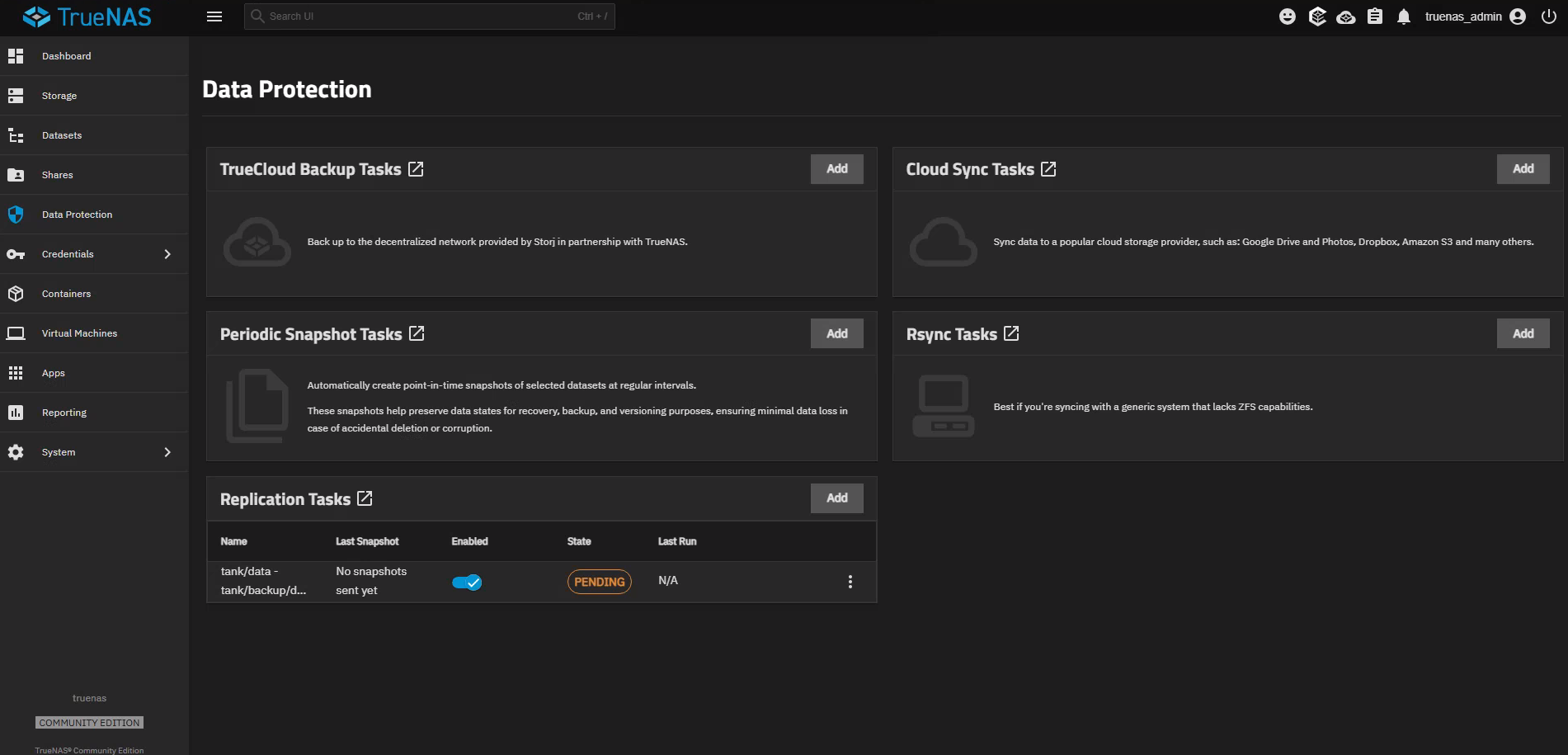Image resolution: width=1568 pixels, height=755 pixels.
Task: Focus the Search UI input field
Action: [x=430, y=17]
